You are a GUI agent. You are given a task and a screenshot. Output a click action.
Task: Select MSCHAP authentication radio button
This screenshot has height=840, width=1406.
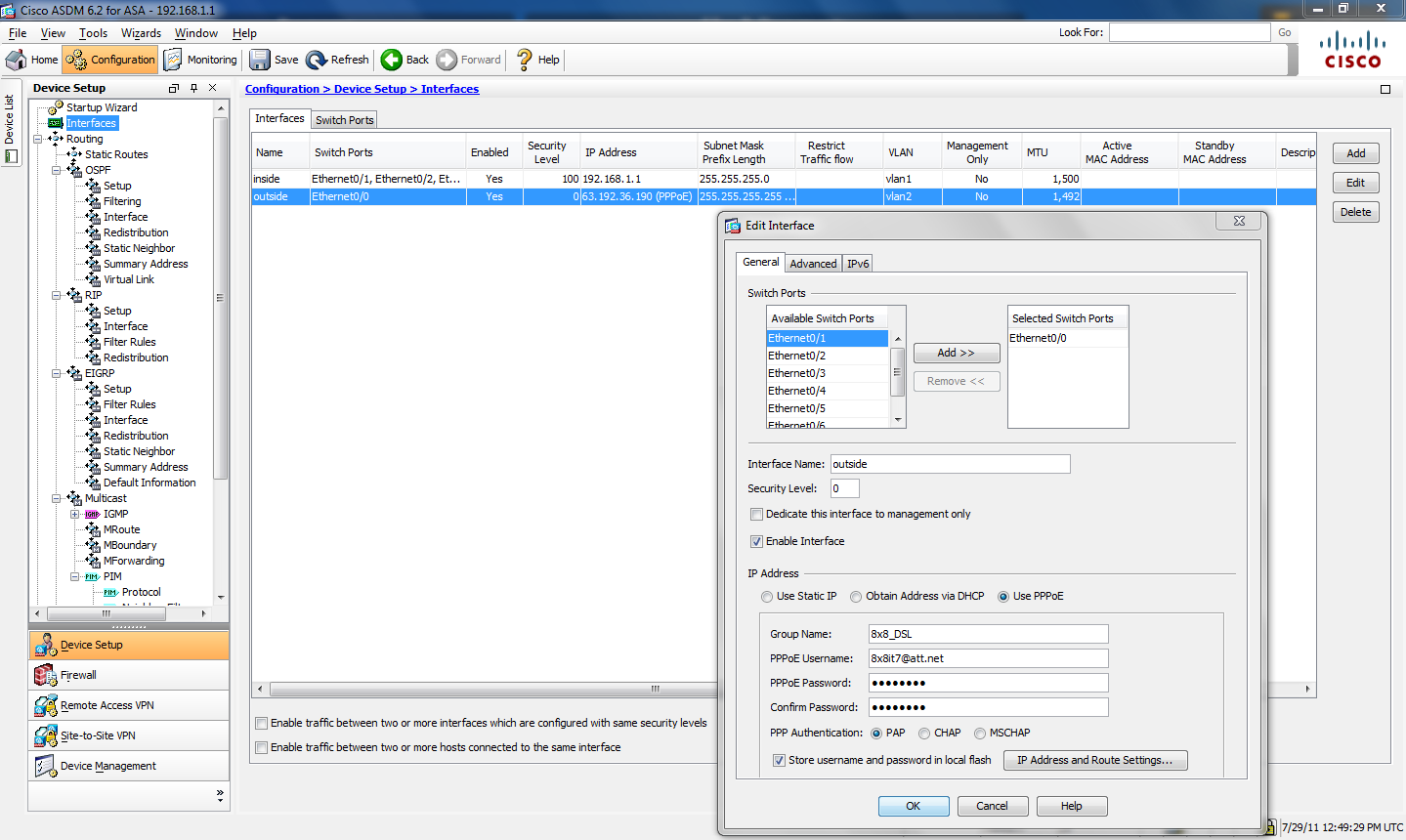click(x=980, y=734)
